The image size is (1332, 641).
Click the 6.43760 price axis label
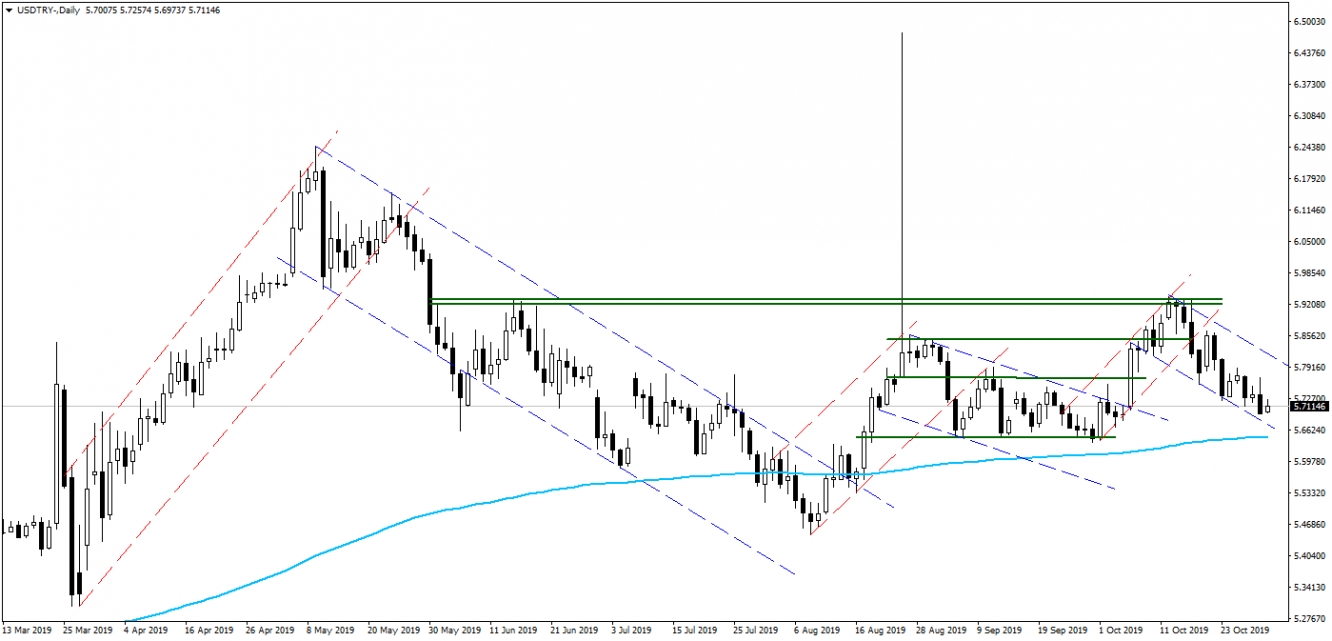point(1308,53)
